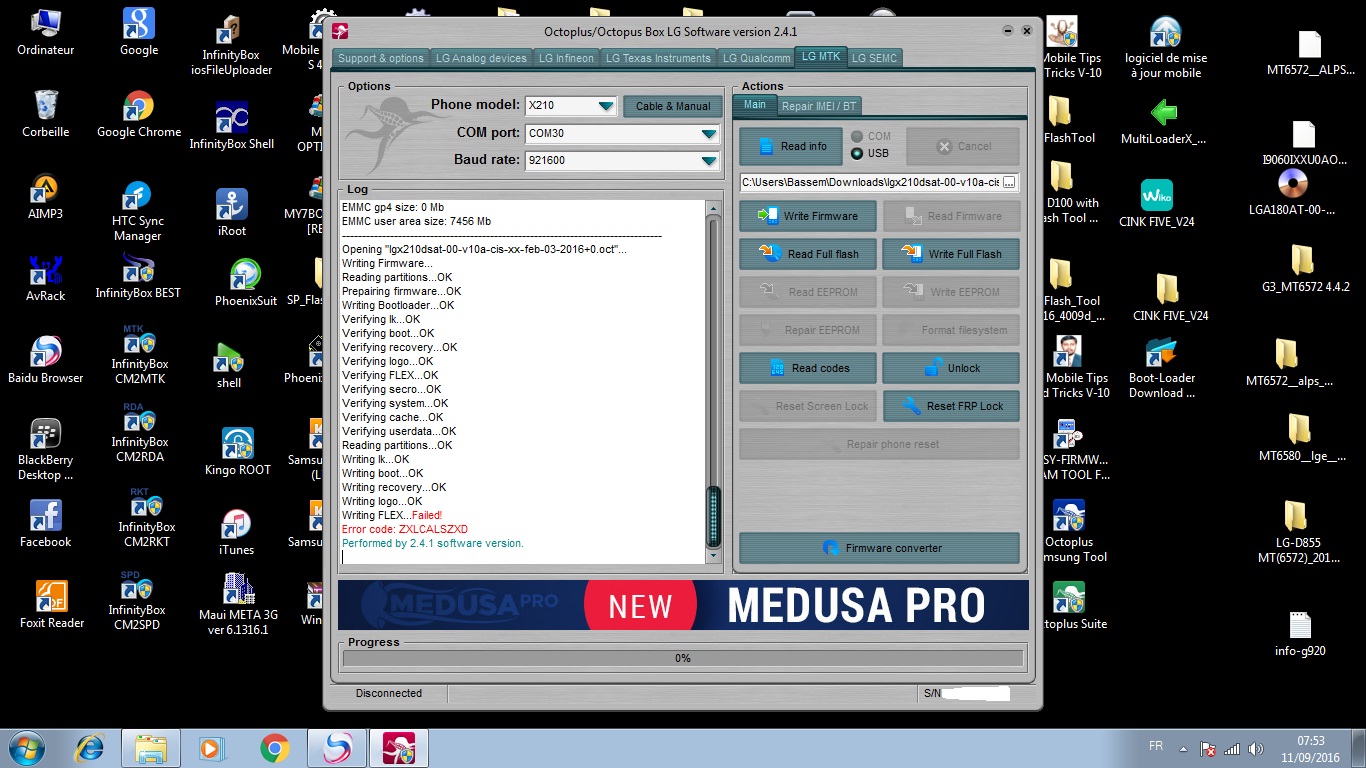Open BlackBerry Desktop shortcut icon
This screenshot has width=1366, height=768.
click(45, 450)
